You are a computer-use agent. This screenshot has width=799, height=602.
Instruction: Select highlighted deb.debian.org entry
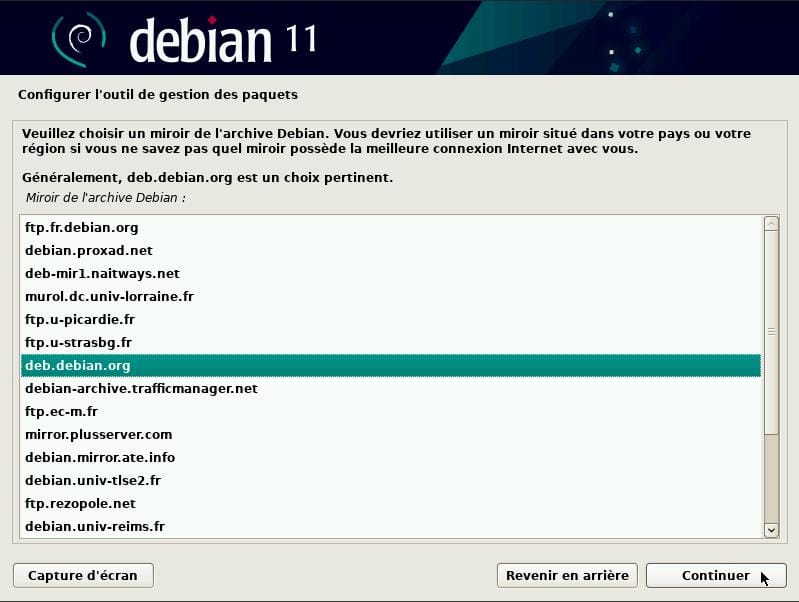click(x=391, y=365)
